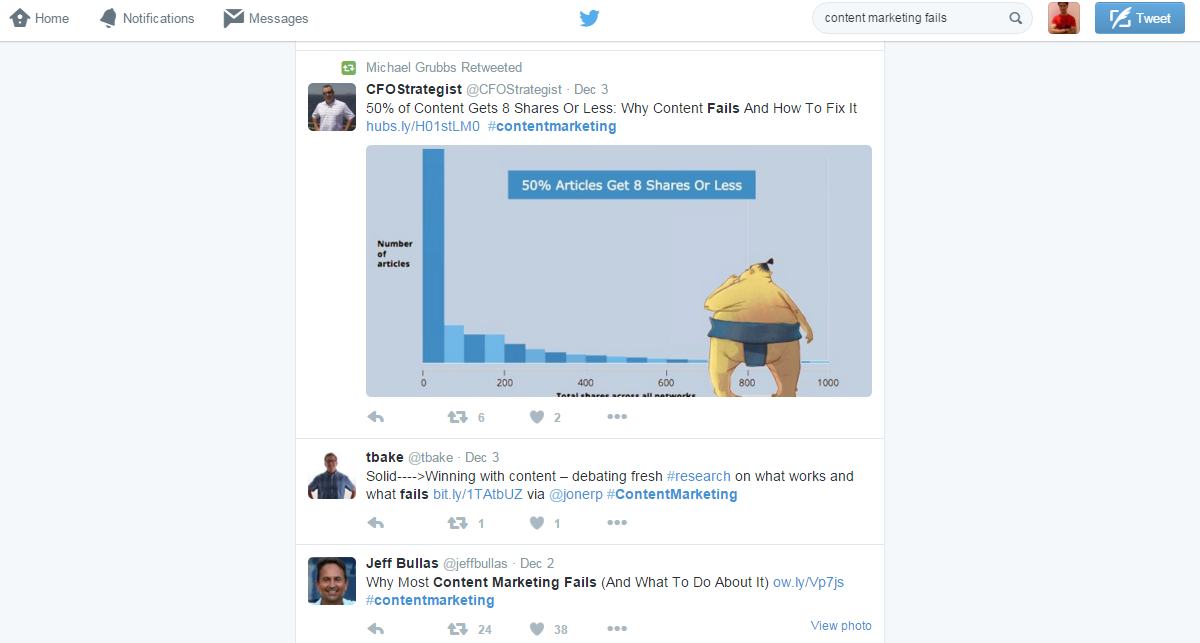Open the ow.ly/Vp7js link

[808, 582]
